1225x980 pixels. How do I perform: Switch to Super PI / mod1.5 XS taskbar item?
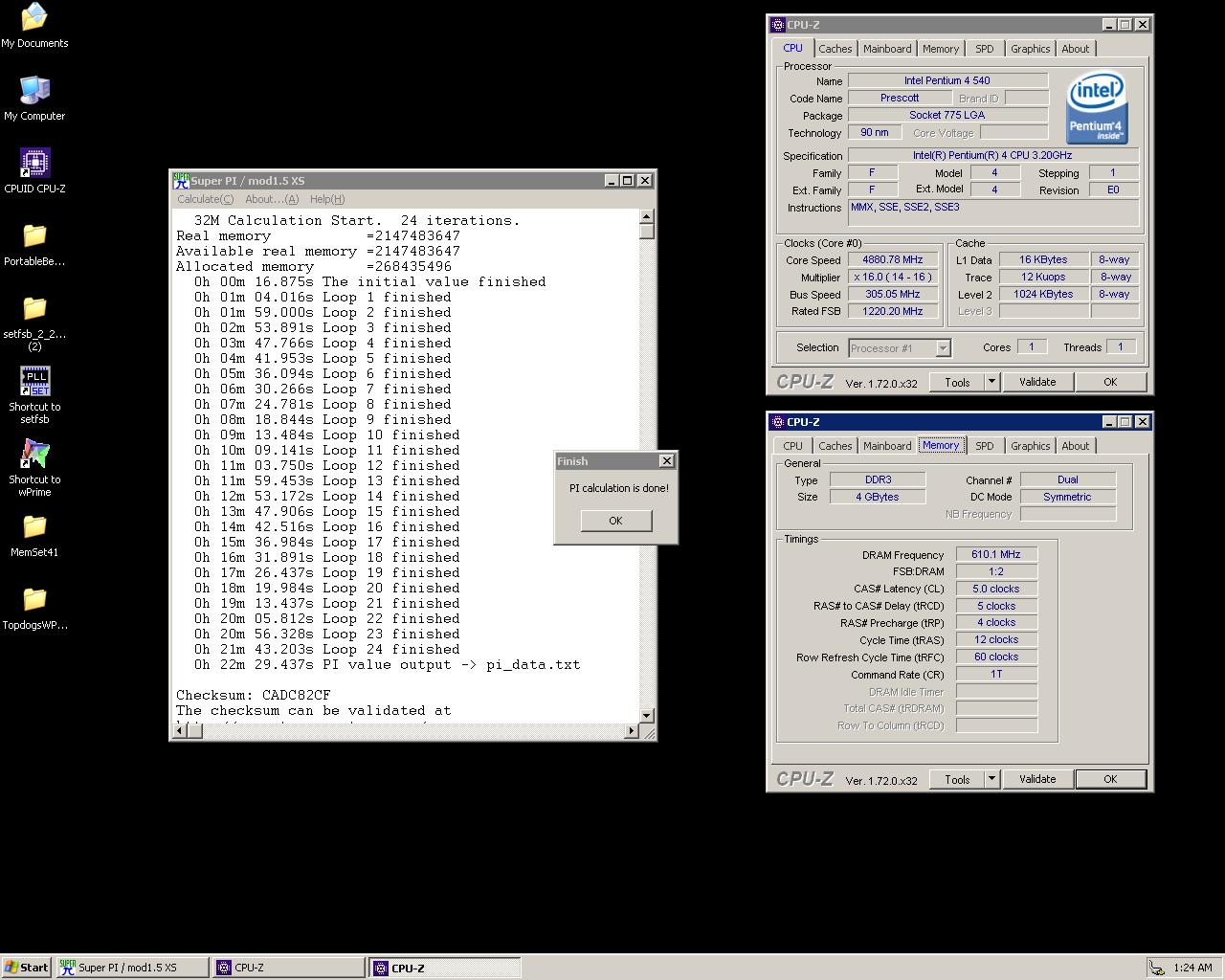131,968
